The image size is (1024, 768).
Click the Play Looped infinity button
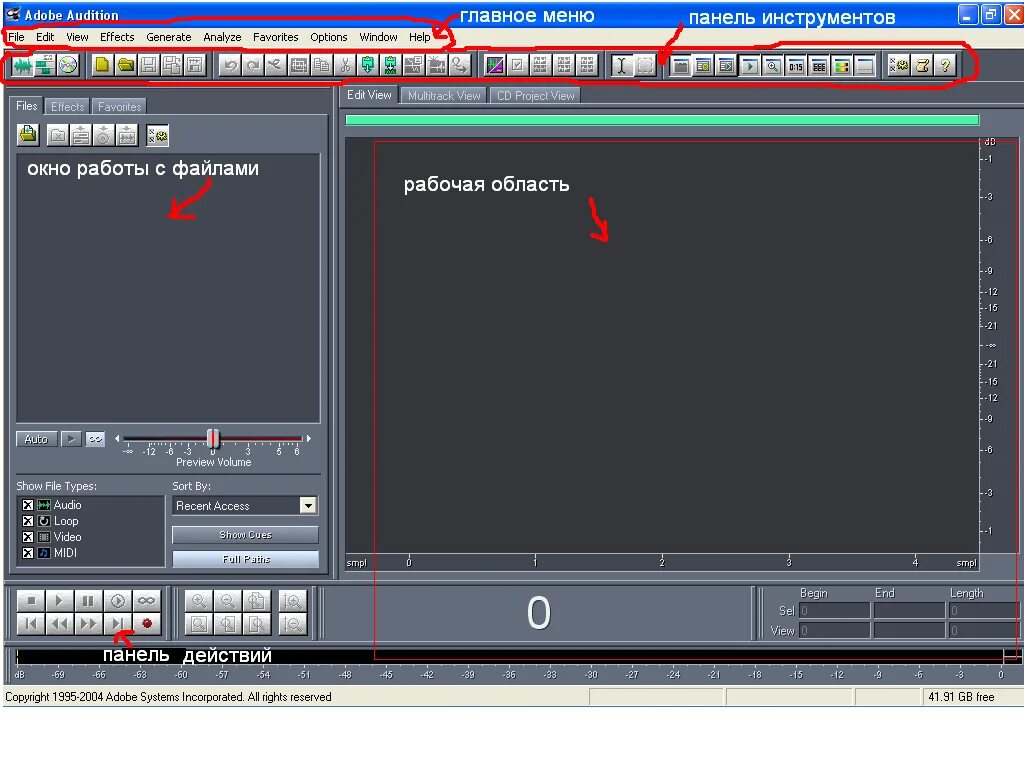tap(147, 600)
